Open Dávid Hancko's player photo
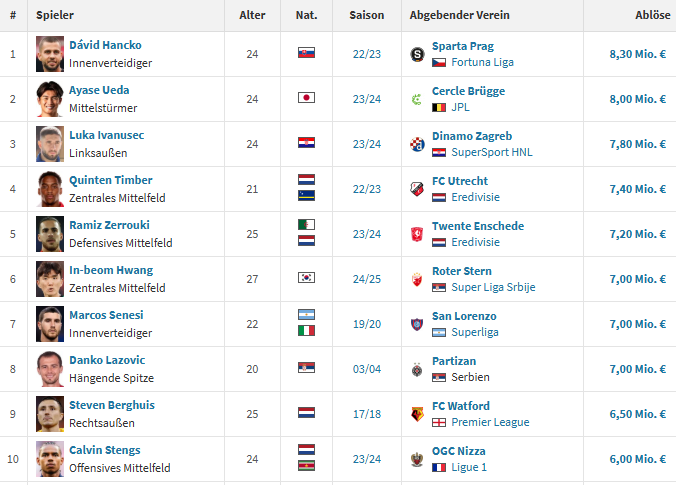The image size is (676, 485). point(49,54)
